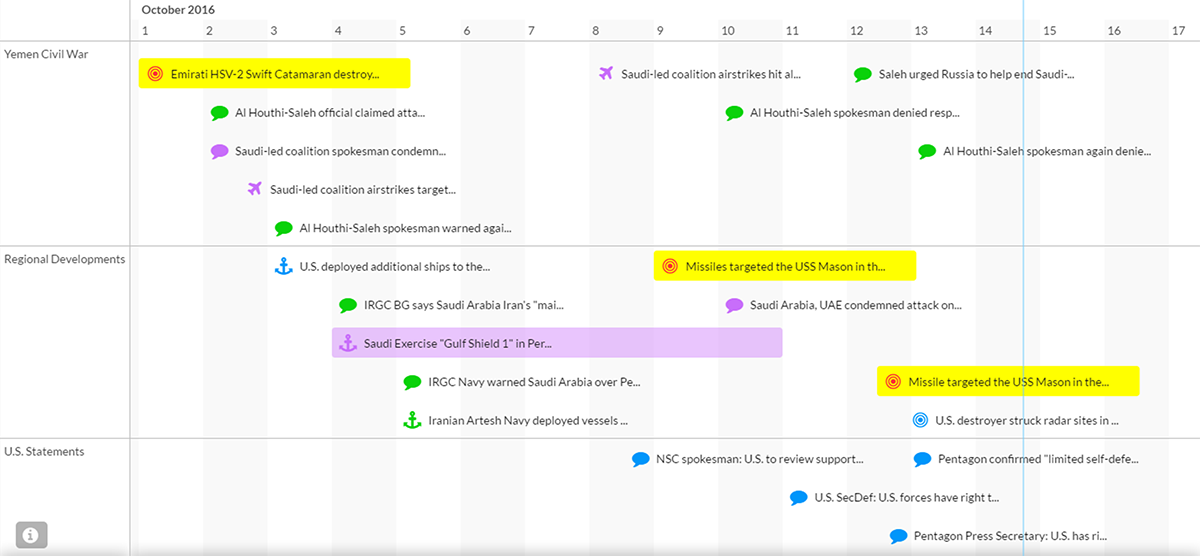Select the U.S. Statements row label
This screenshot has height=556, width=1200.
[x=44, y=451]
